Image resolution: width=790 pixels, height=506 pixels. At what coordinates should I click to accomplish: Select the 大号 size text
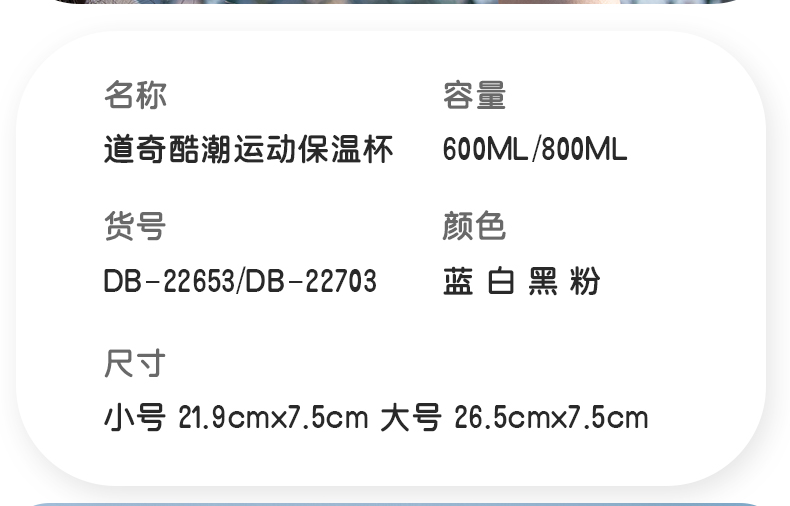(x=411, y=418)
